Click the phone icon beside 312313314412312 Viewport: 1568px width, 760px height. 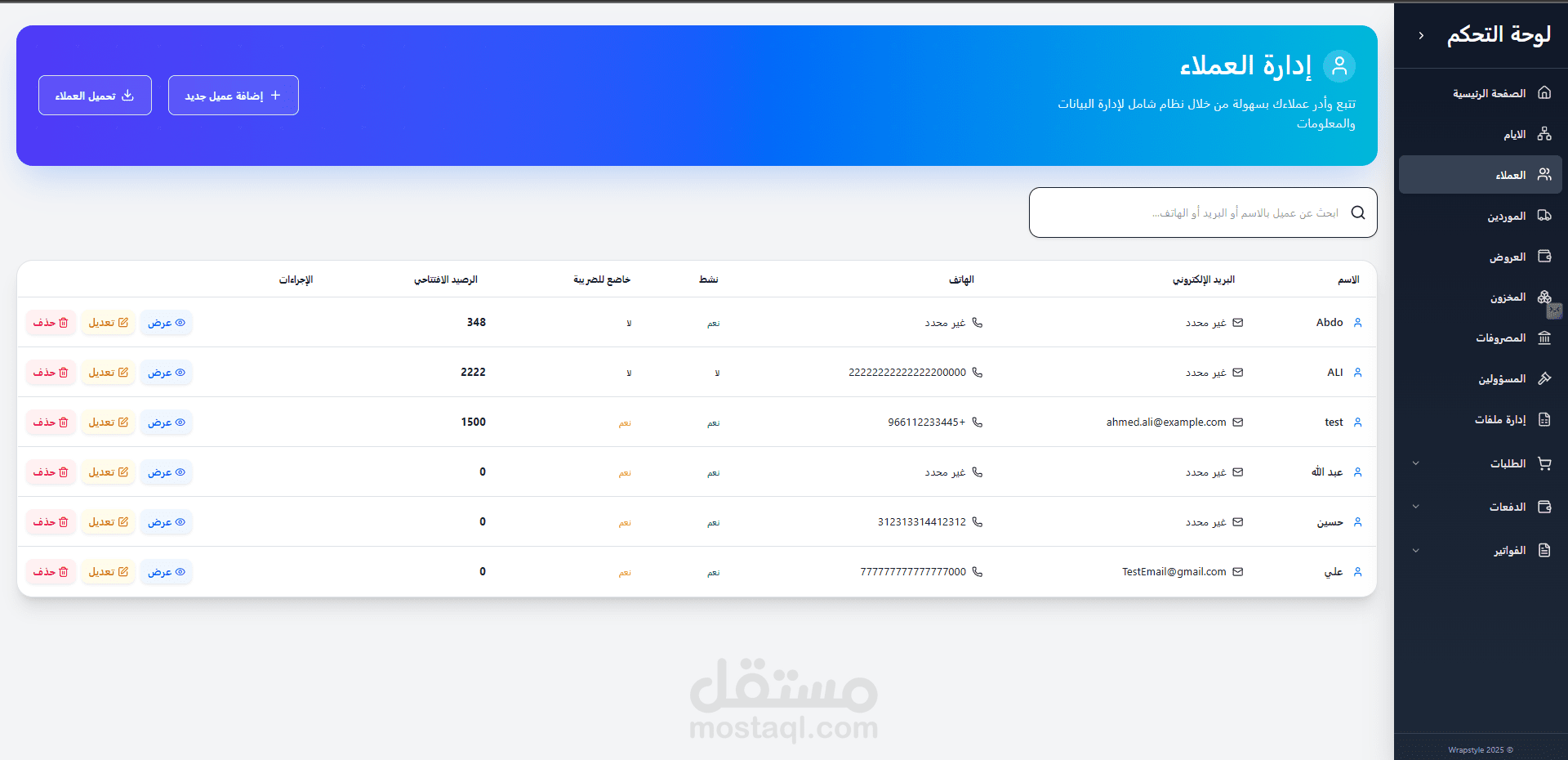(x=978, y=522)
